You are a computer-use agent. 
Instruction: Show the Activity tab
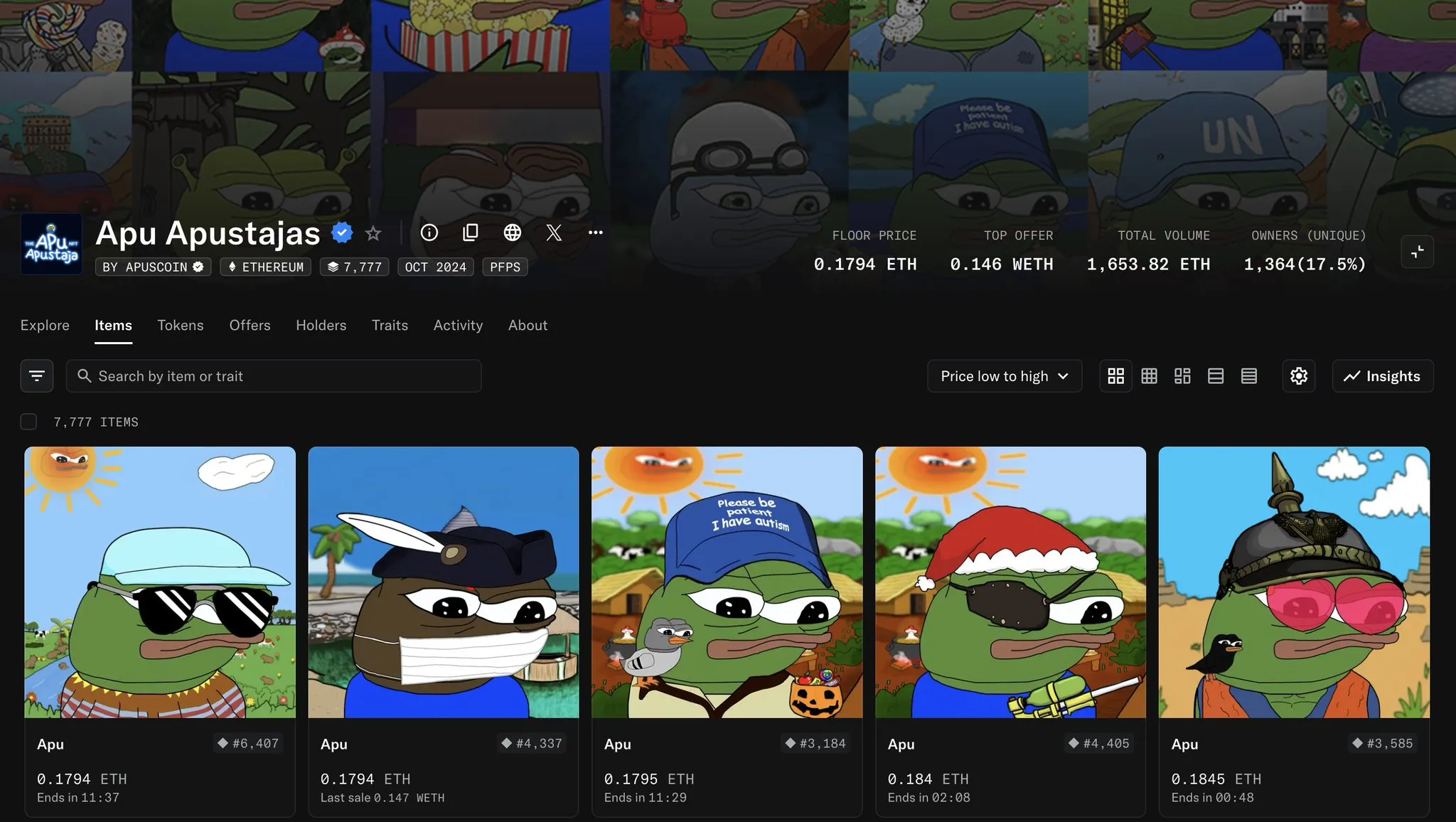(458, 325)
